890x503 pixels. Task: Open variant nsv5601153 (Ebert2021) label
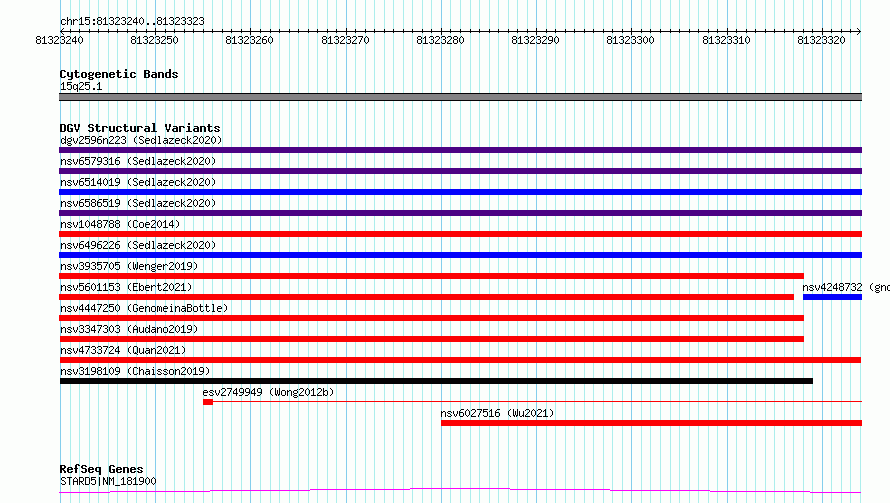click(x=126, y=287)
